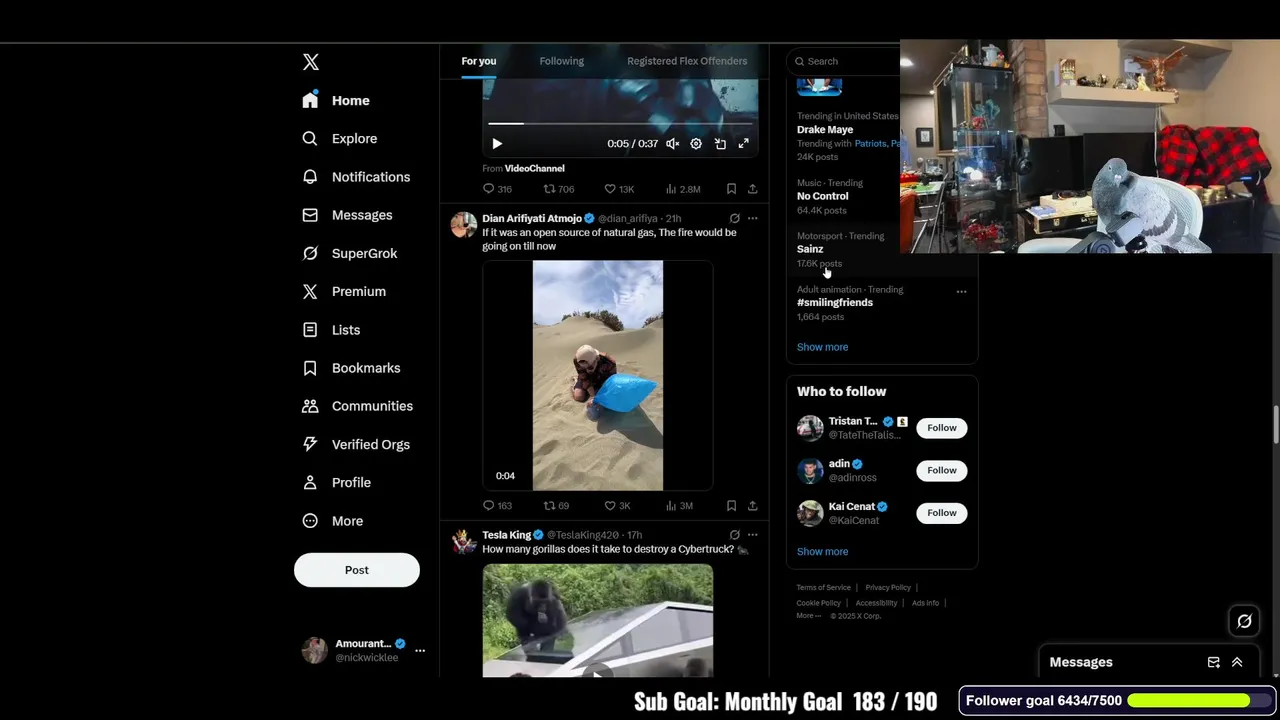Click the Post button

click(x=357, y=570)
